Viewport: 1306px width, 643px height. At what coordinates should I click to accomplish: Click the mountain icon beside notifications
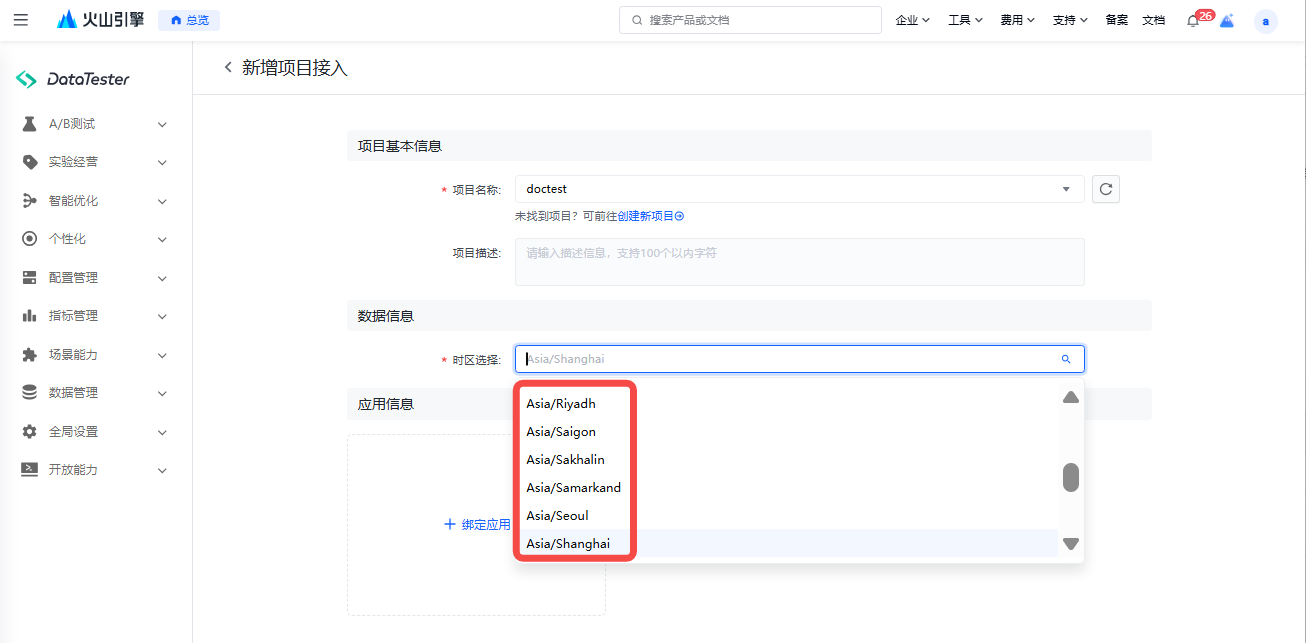click(x=1227, y=21)
